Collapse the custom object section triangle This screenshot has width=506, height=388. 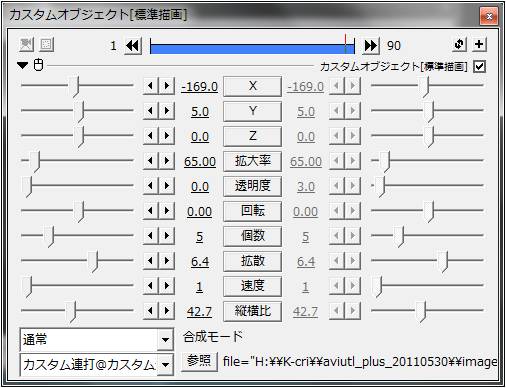[23, 65]
